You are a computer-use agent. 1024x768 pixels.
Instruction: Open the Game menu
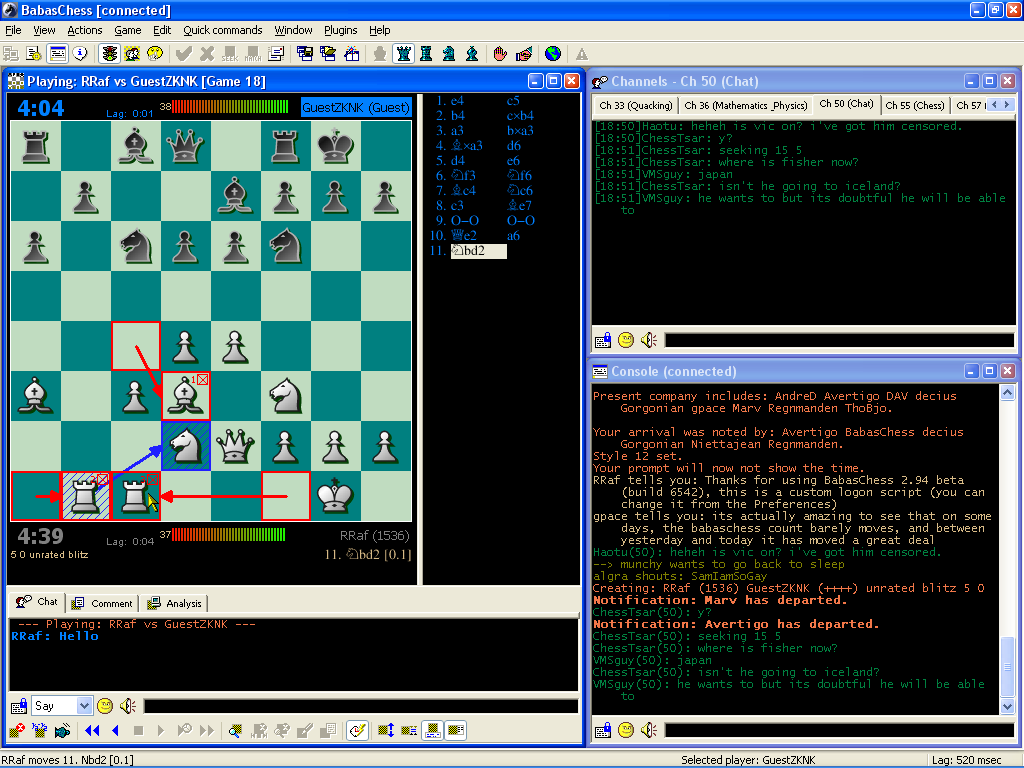pyautogui.click(x=128, y=30)
